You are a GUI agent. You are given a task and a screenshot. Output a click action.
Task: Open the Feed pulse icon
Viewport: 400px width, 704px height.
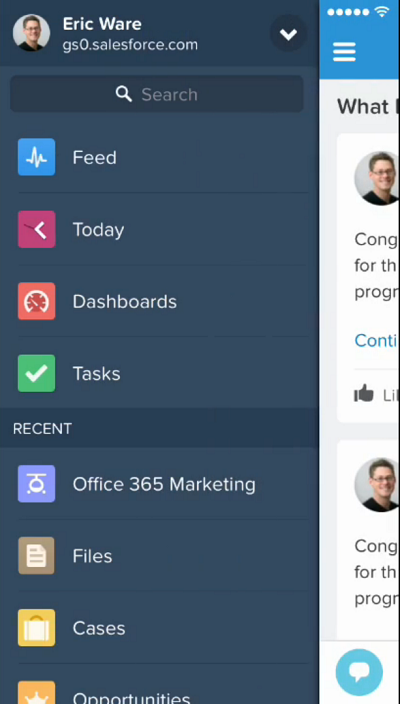coord(36,157)
